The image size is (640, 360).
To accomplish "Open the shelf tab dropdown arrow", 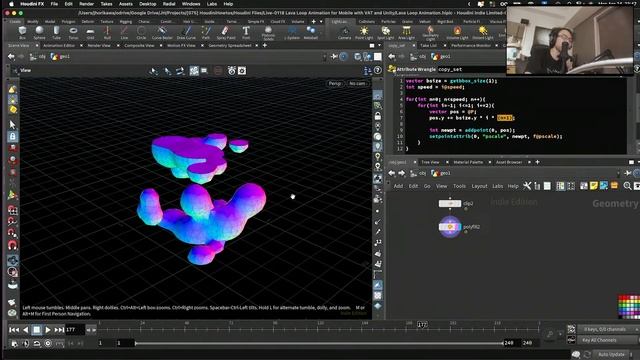I will pos(321,22).
